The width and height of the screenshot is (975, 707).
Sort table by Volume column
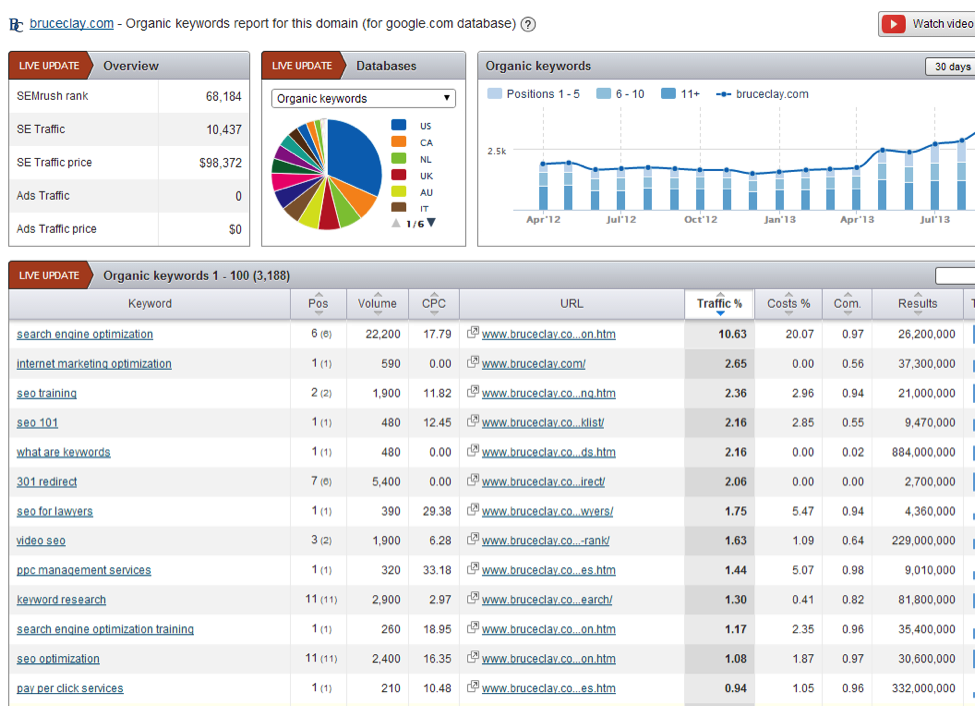[x=377, y=304]
